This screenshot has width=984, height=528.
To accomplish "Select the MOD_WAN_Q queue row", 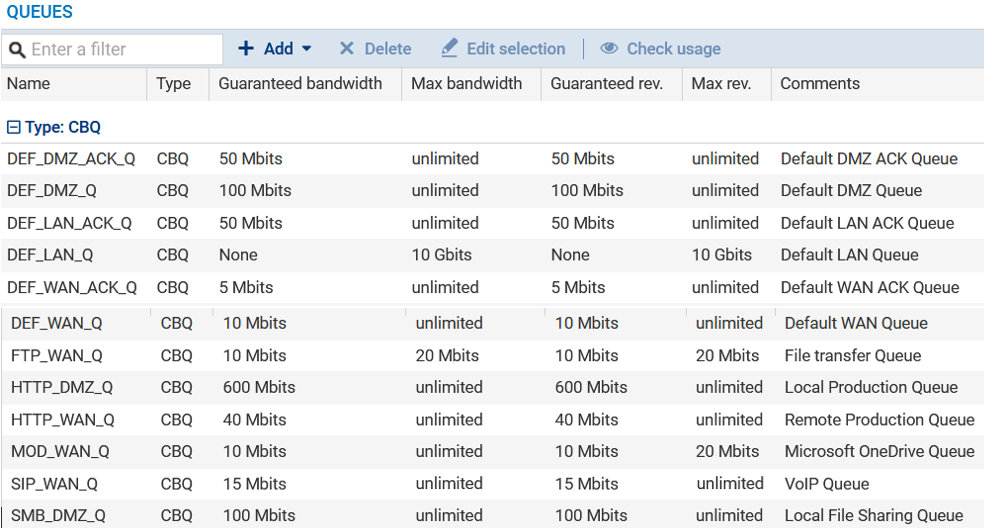I will tap(60, 452).
